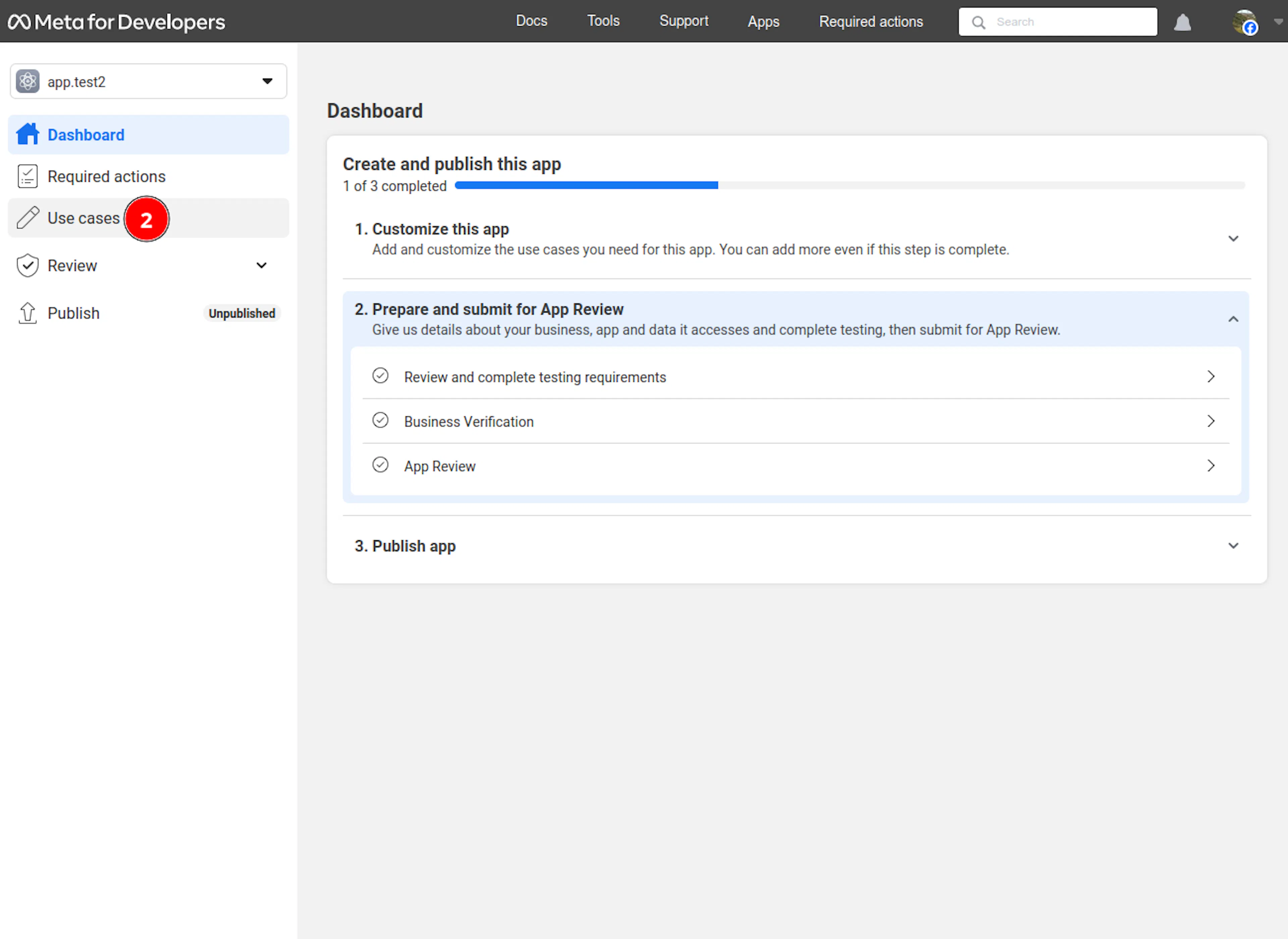Open Business Verification

click(796, 421)
